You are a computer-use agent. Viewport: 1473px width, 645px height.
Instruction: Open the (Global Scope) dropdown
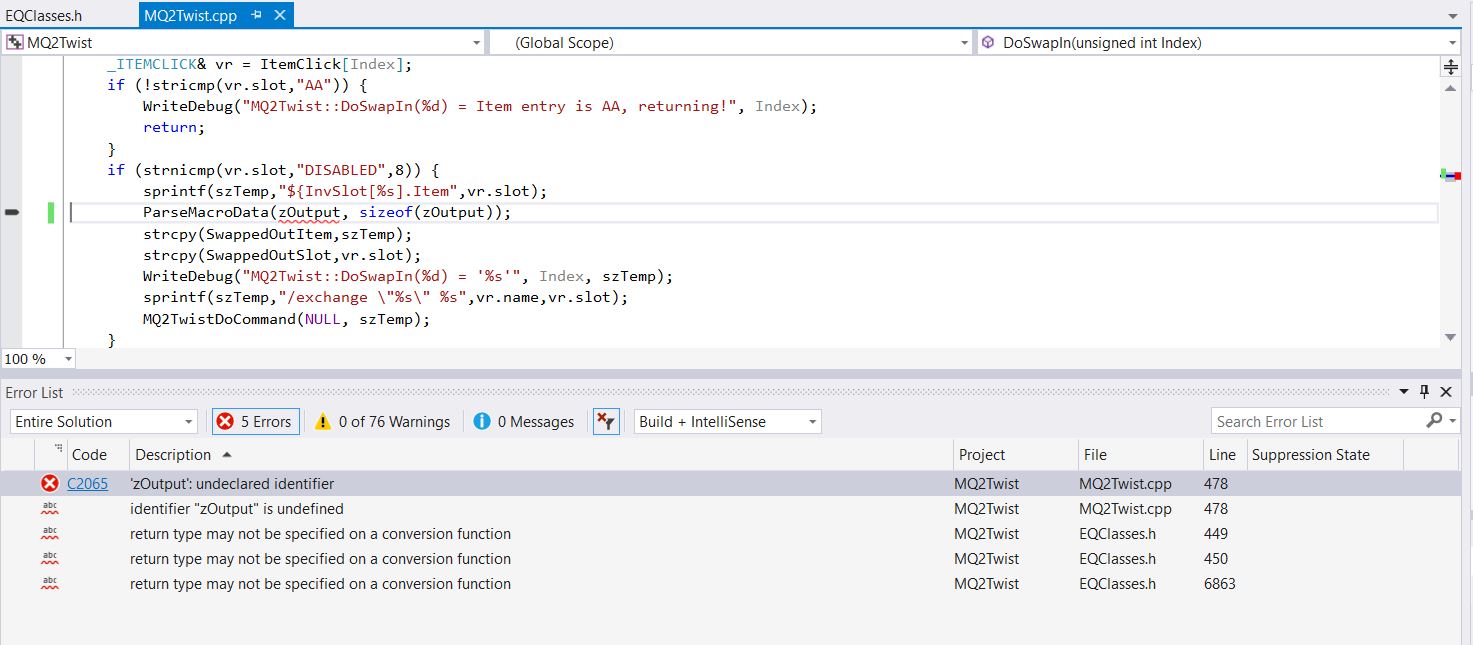(x=964, y=43)
